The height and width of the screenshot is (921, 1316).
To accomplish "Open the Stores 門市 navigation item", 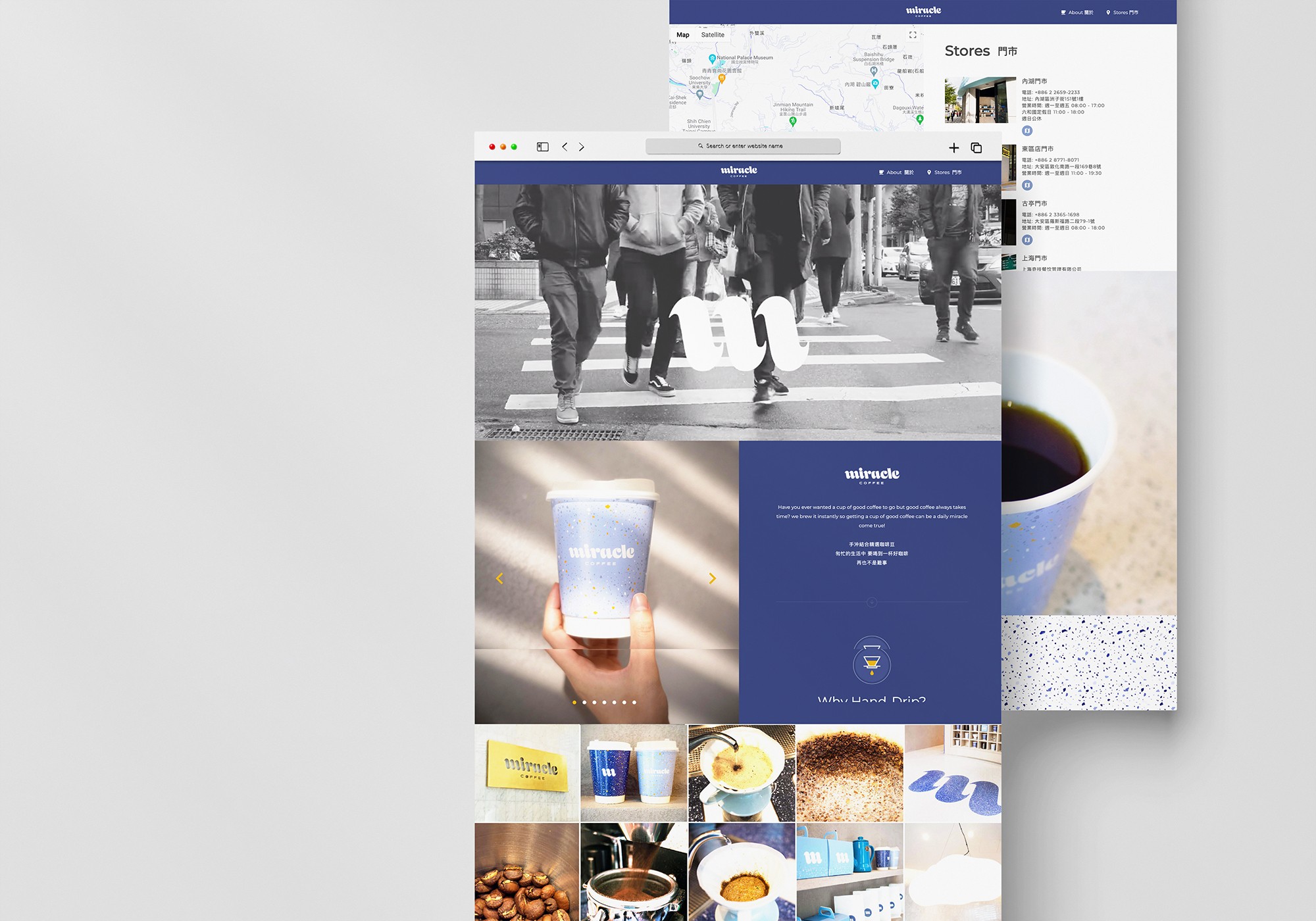I will [948, 172].
